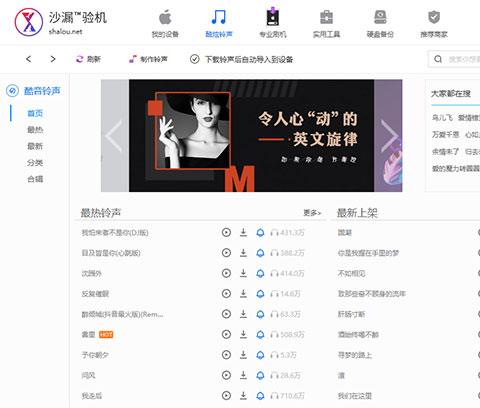This screenshot has height=408, width=480.
Task: Open 你是我握在手里的梦 in 最新上架
Action: tap(368, 253)
